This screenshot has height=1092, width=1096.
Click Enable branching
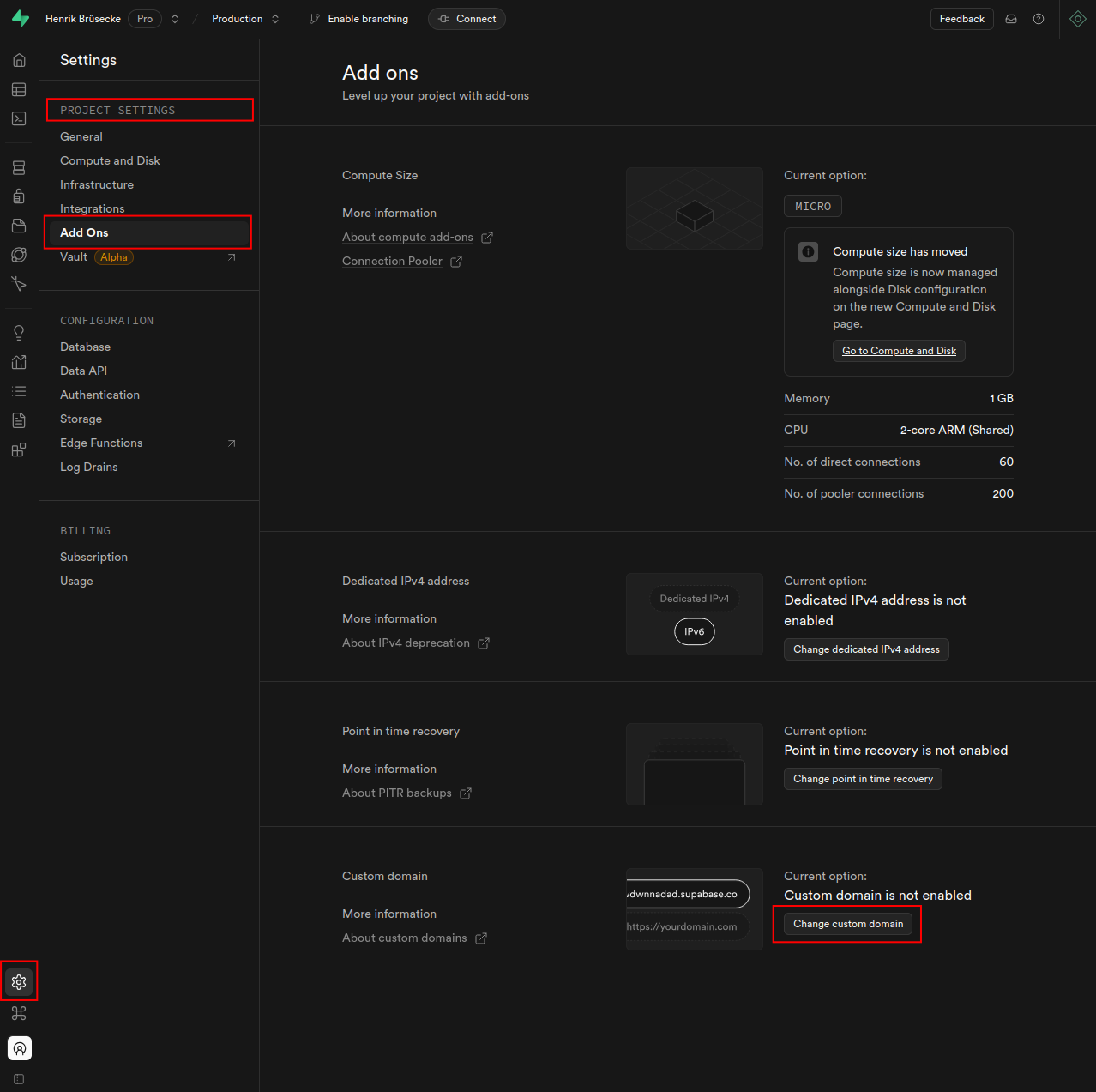[x=358, y=19]
